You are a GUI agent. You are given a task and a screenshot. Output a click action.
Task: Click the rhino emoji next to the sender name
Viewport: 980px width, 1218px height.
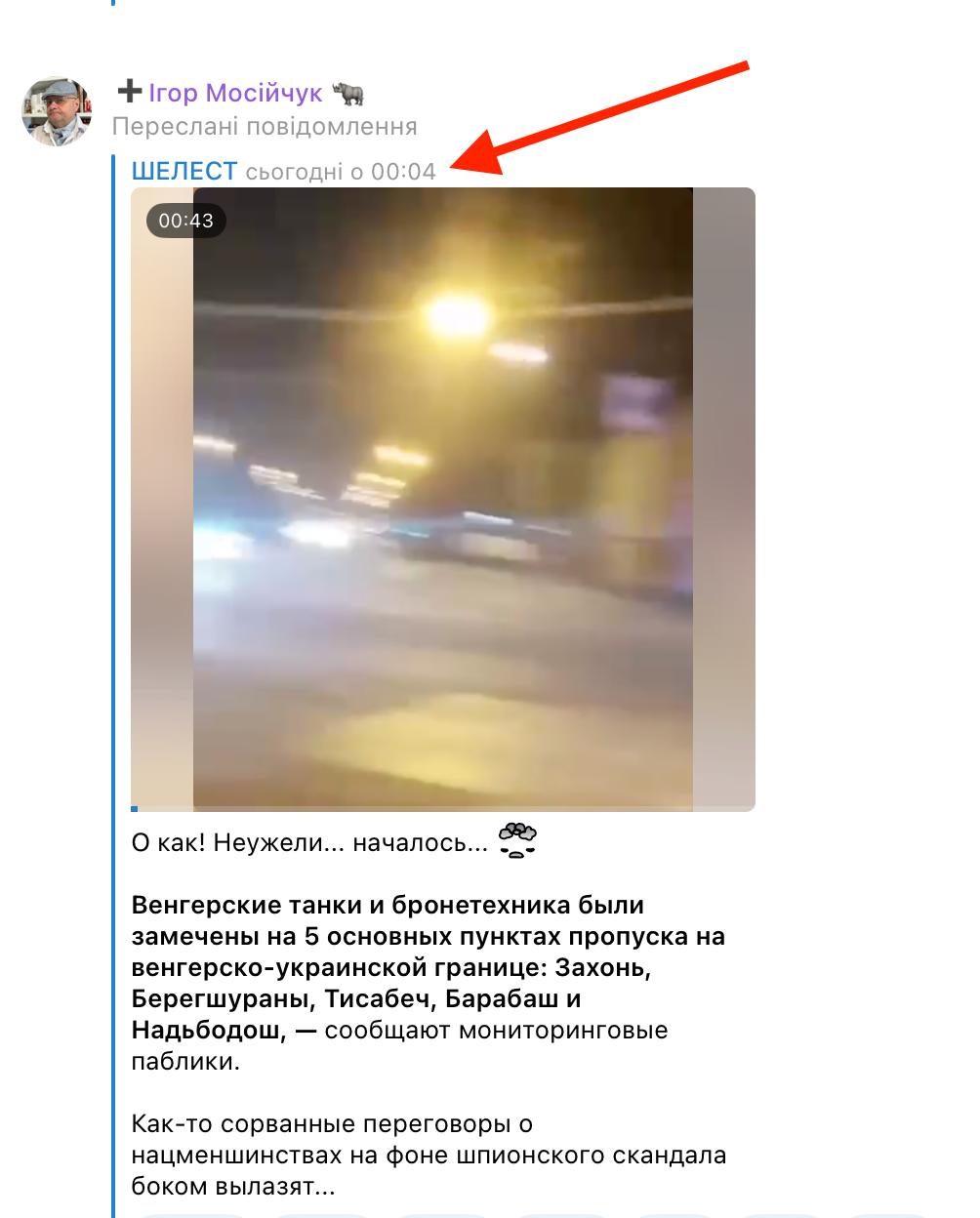click(349, 93)
